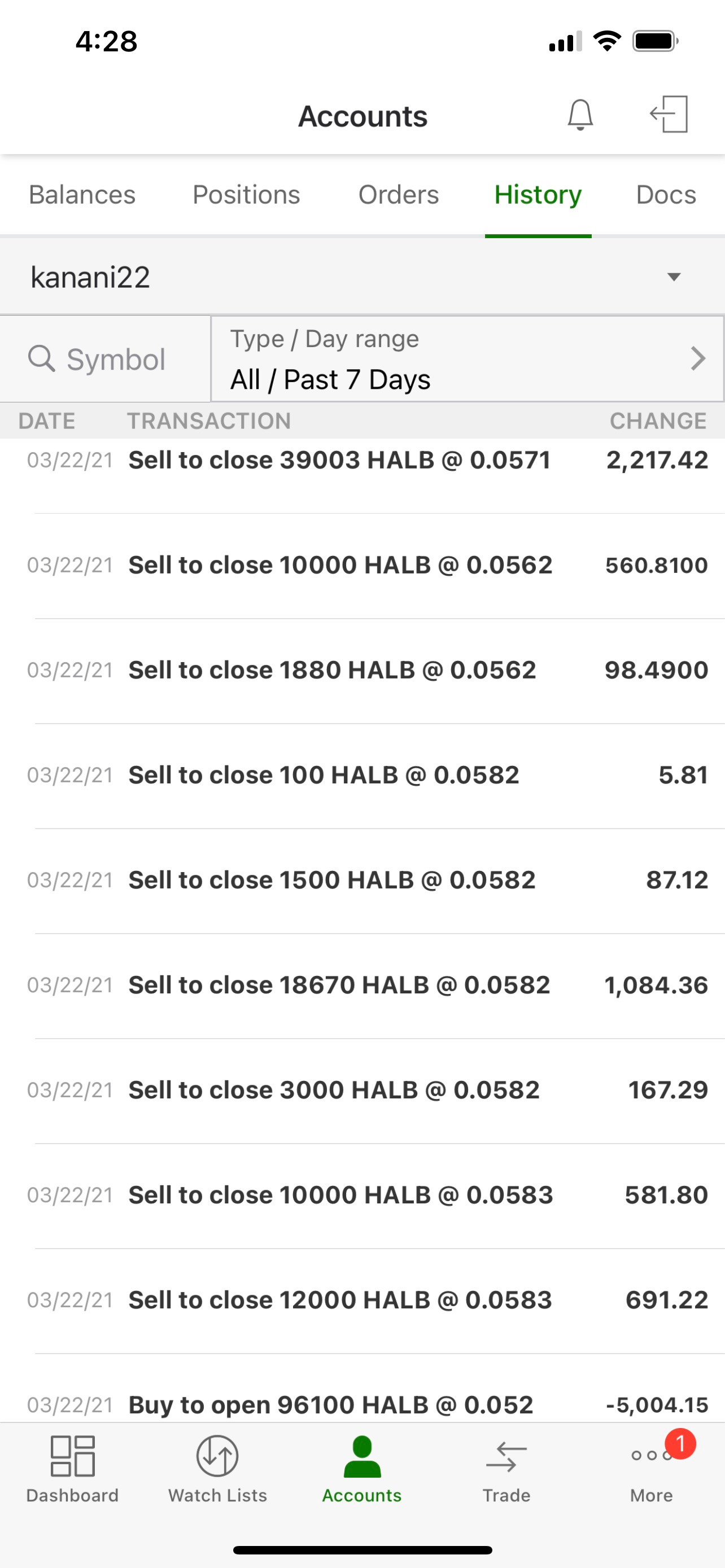Screen dimensions: 725x1568
Task: Select the History tab
Action: tap(538, 195)
